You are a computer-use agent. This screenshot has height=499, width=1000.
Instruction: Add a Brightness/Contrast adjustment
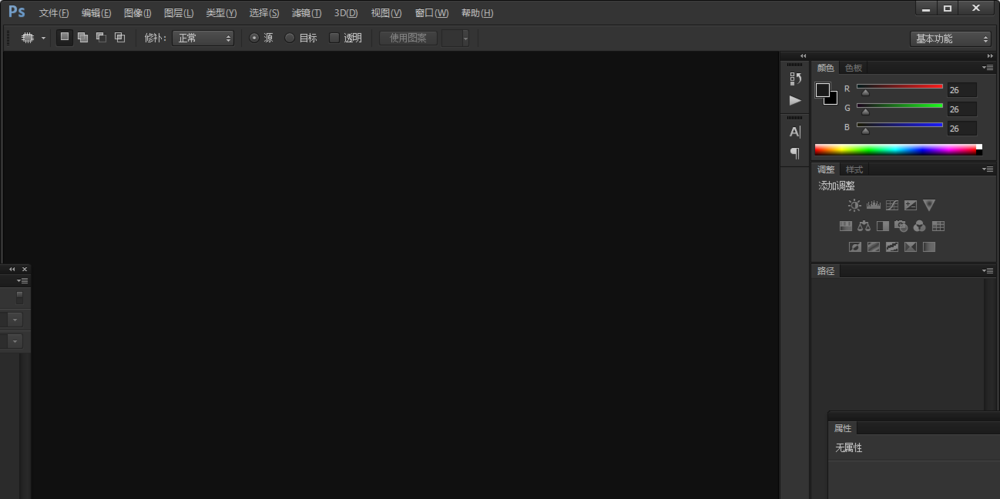pos(854,205)
